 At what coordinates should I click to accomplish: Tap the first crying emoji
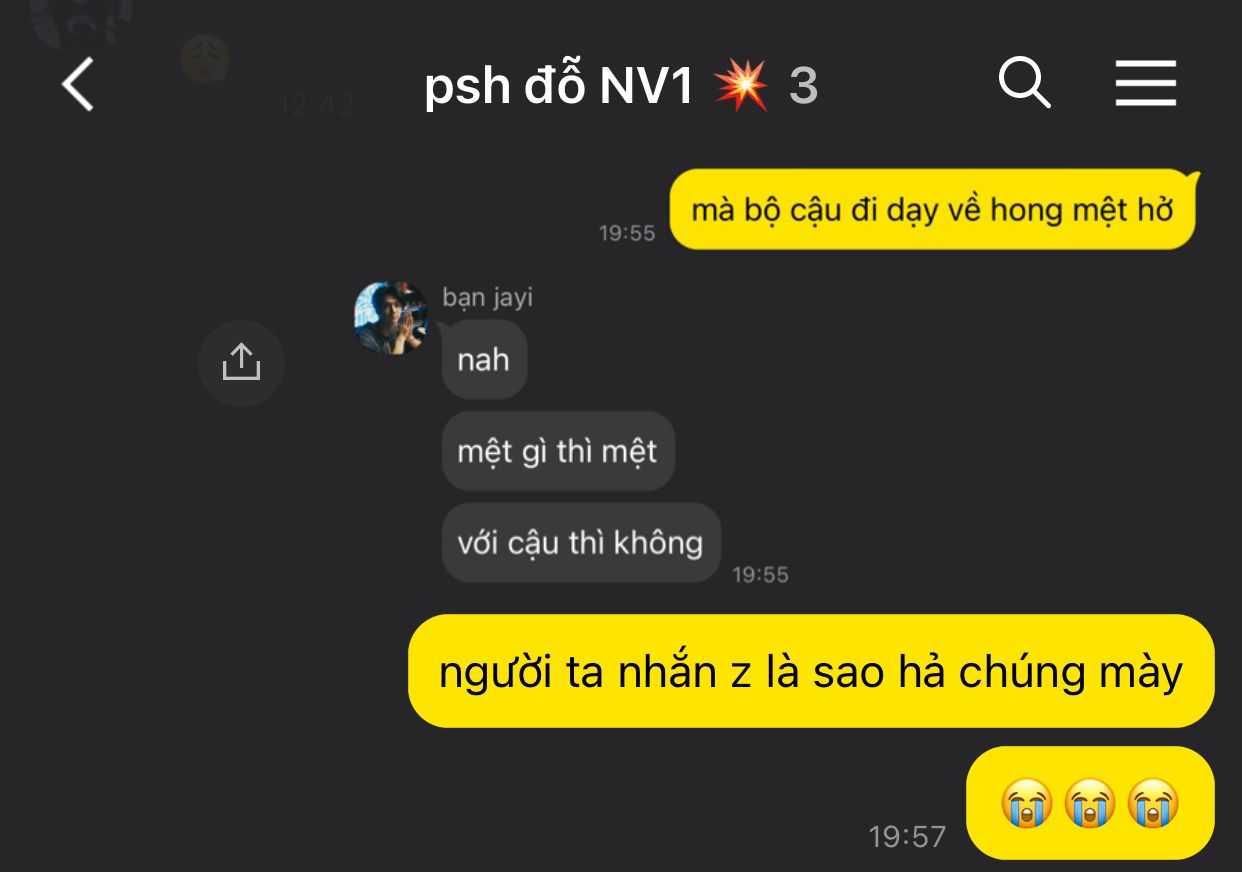1027,804
